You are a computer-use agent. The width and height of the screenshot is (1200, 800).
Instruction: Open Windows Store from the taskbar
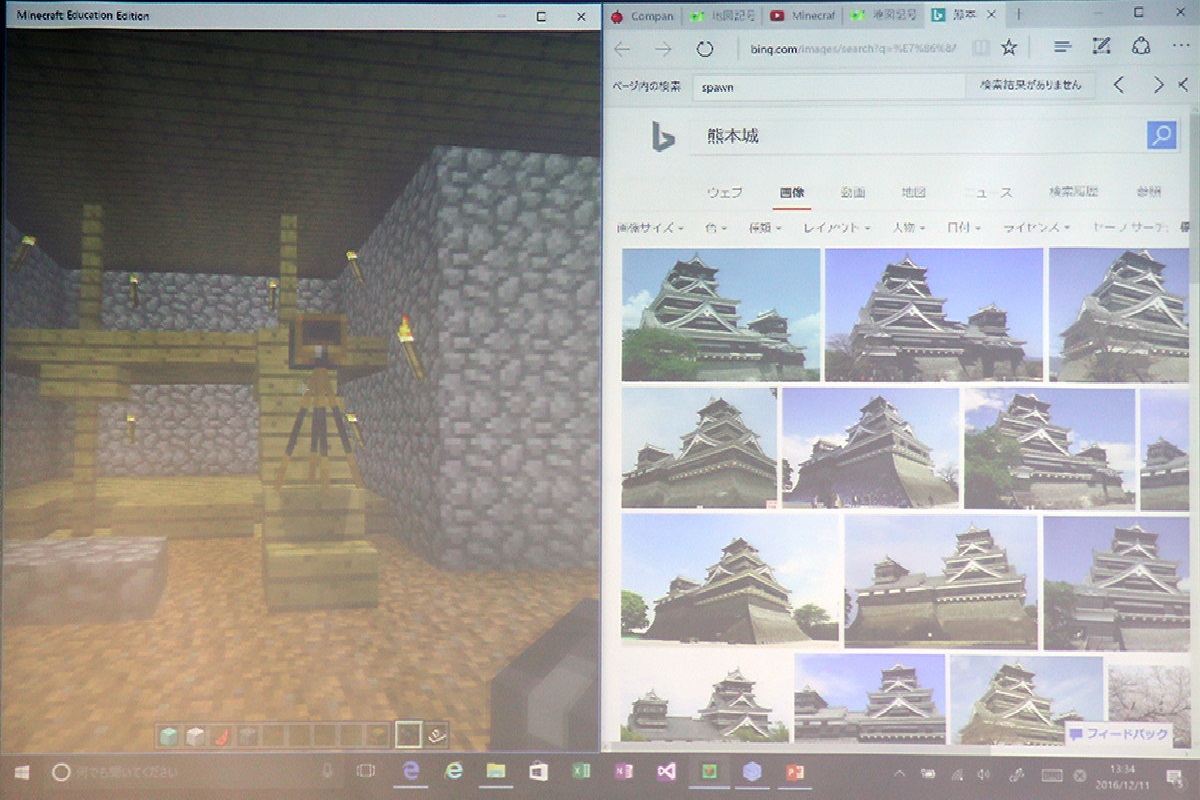pyautogui.click(x=539, y=772)
